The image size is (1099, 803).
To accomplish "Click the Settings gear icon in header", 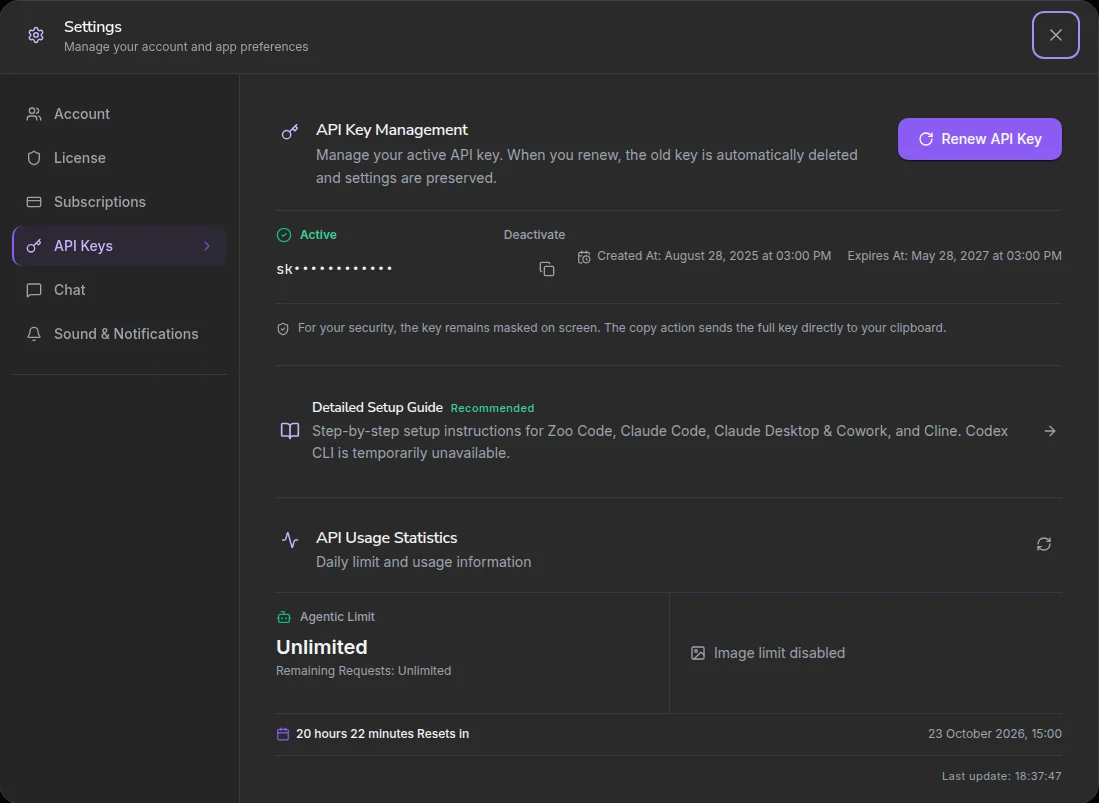I will coord(36,35).
